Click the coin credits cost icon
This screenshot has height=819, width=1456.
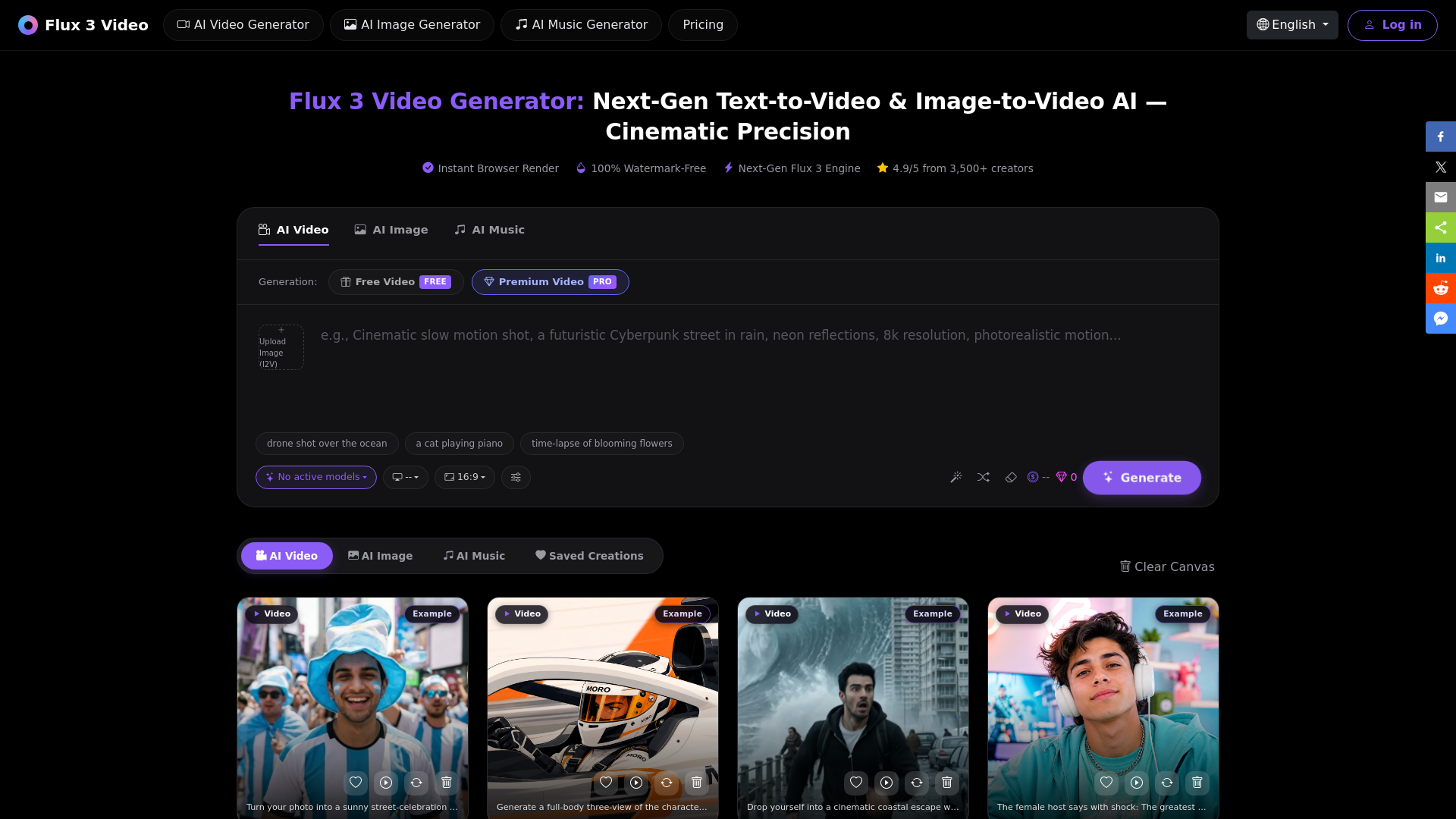[1033, 477]
